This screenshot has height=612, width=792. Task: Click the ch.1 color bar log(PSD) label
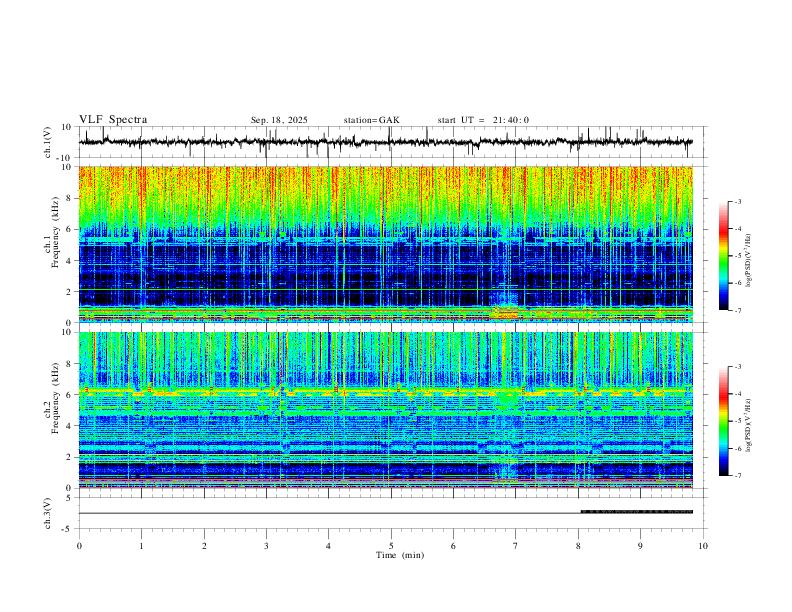pyautogui.click(x=749, y=260)
